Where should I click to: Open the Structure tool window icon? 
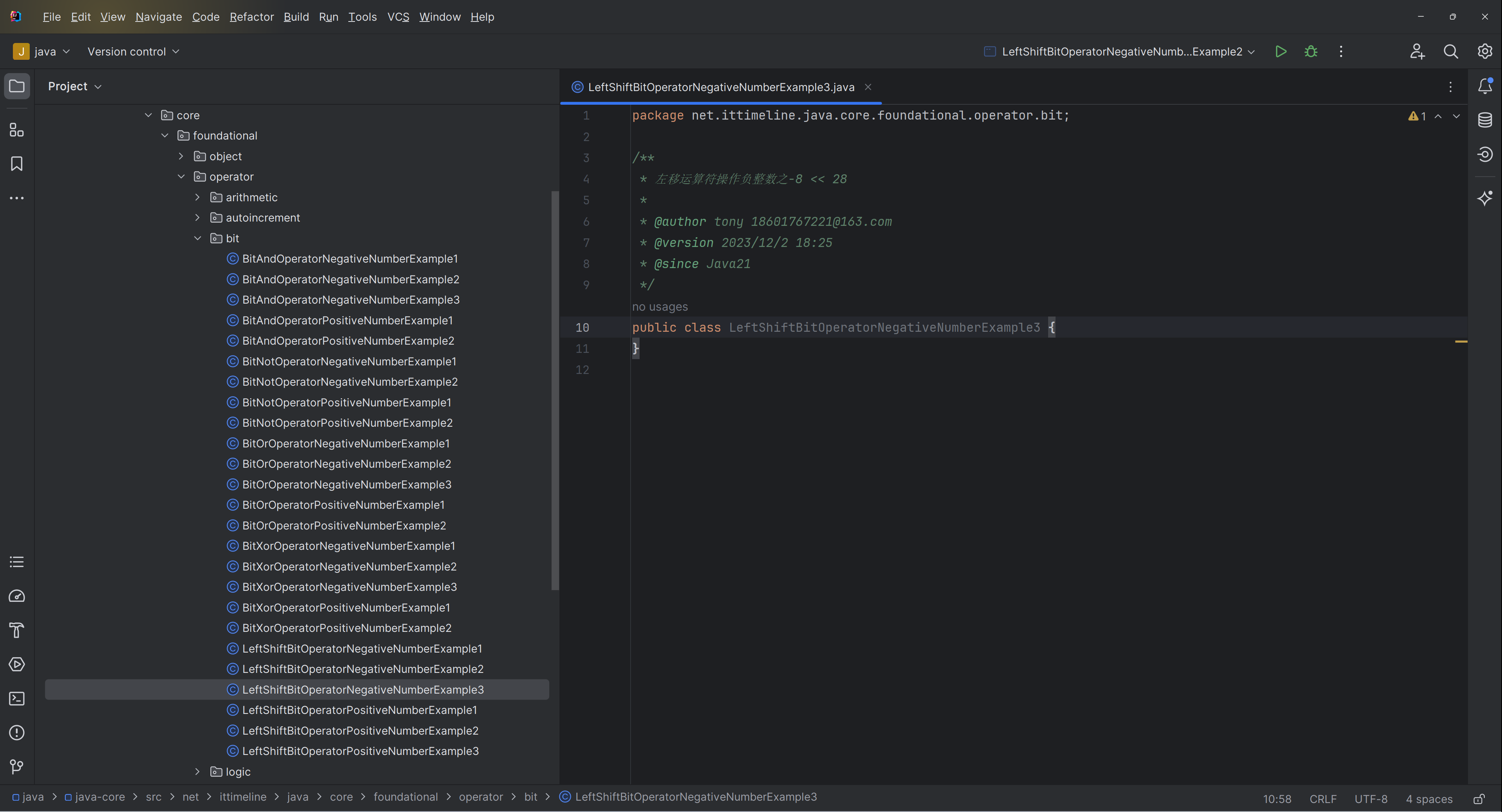[17, 130]
